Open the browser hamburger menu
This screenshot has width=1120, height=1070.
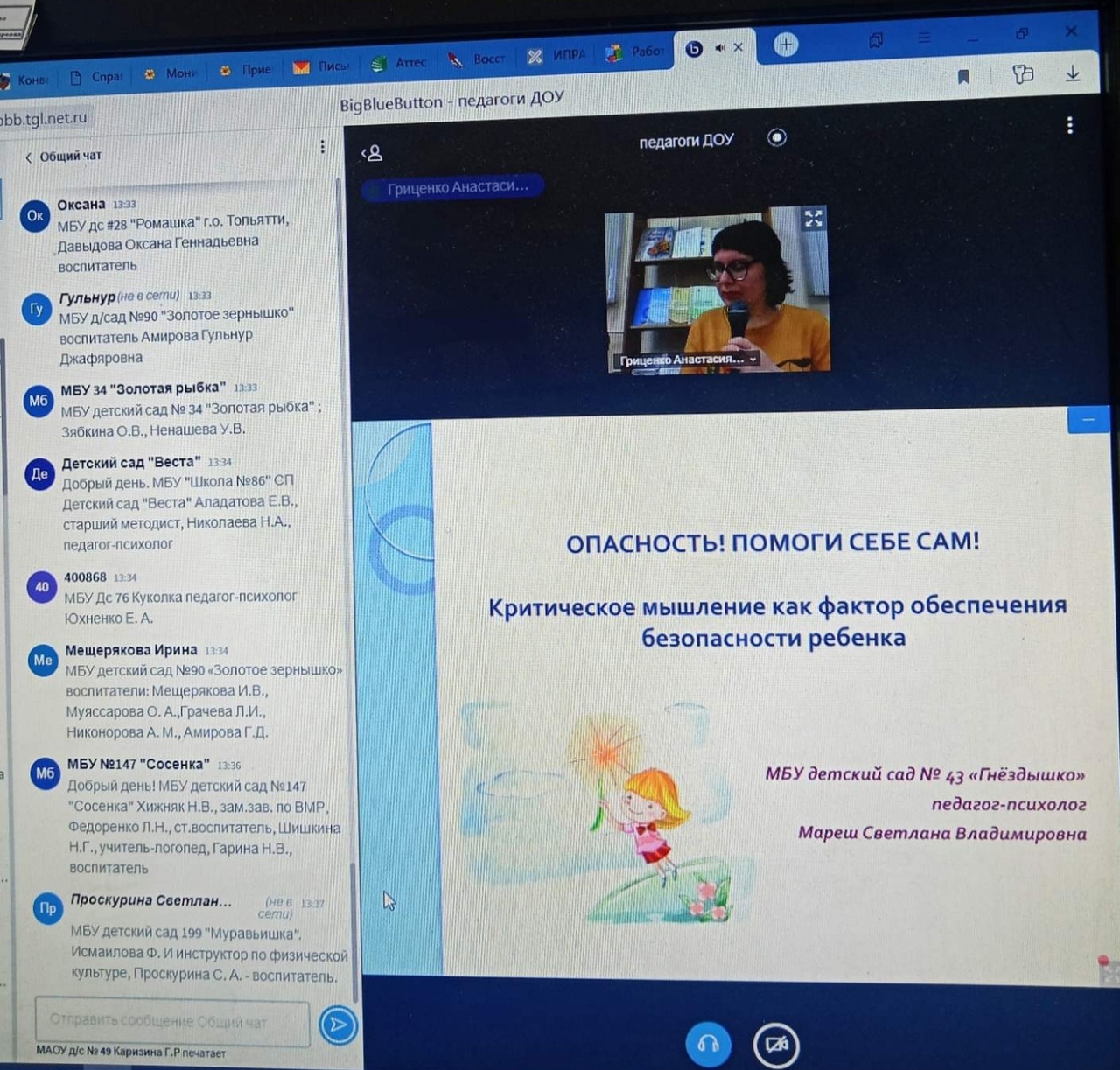click(x=924, y=38)
